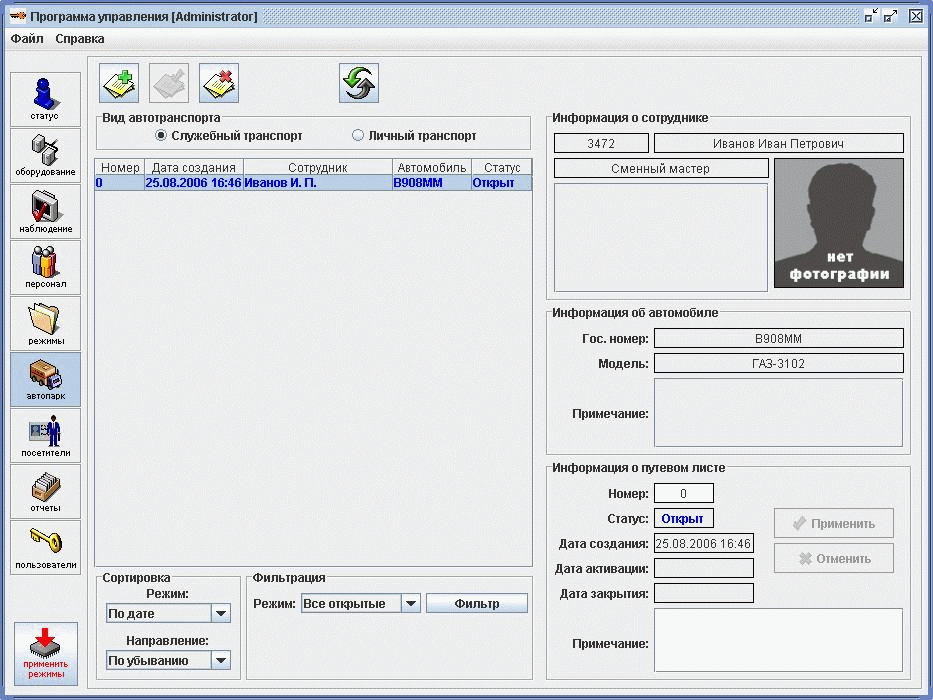Select Служебный транспорт radio button

[160, 136]
